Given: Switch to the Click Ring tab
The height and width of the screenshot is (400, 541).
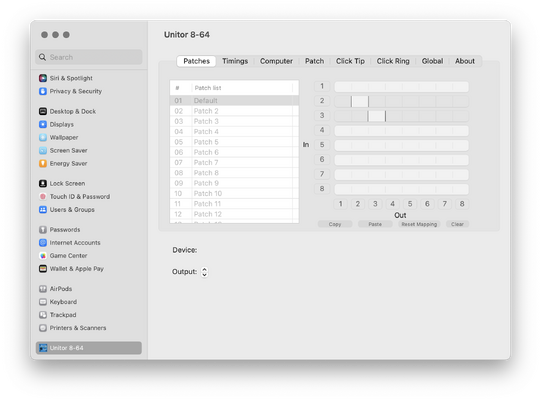Looking at the screenshot, I should pyautogui.click(x=393, y=61).
